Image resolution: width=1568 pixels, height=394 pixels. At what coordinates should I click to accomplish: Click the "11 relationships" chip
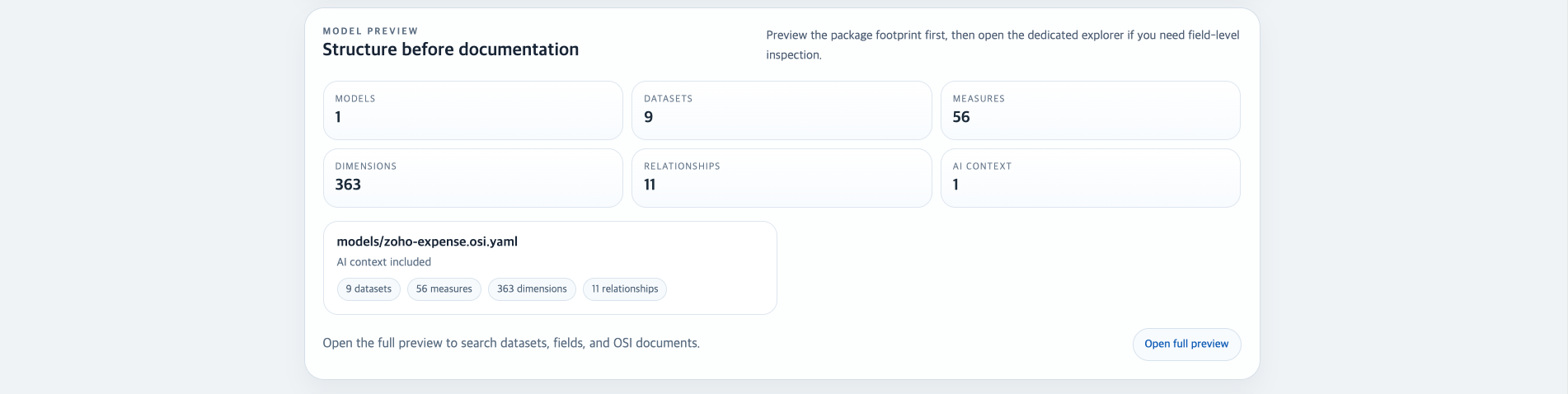click(624, 289)
